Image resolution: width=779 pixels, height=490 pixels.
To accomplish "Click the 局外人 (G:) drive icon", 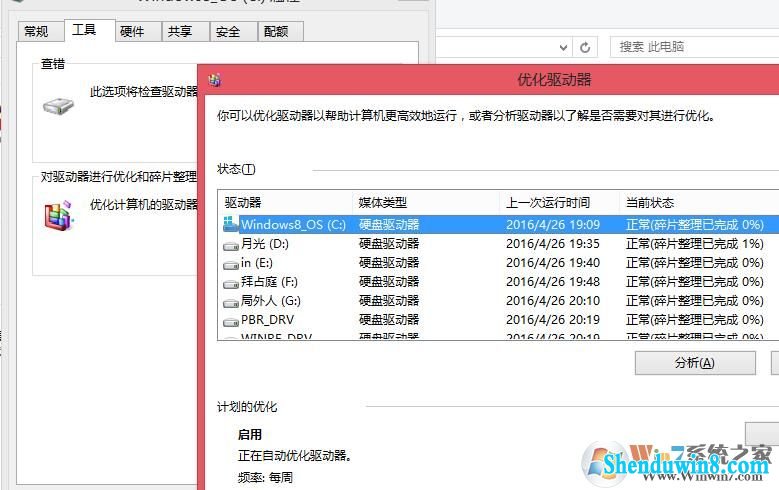I will click(231, 303).
